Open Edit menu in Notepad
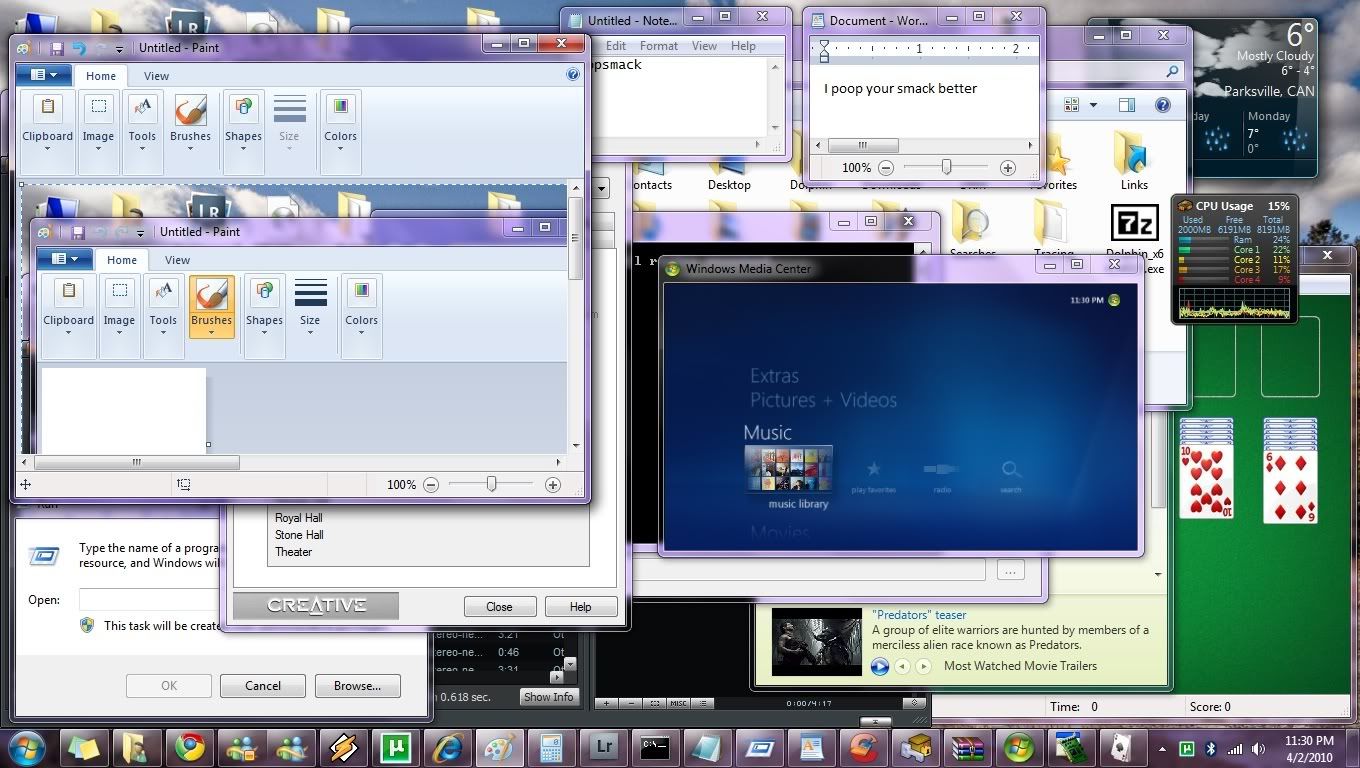The image size is (1360, 768). tap(616, 46)
